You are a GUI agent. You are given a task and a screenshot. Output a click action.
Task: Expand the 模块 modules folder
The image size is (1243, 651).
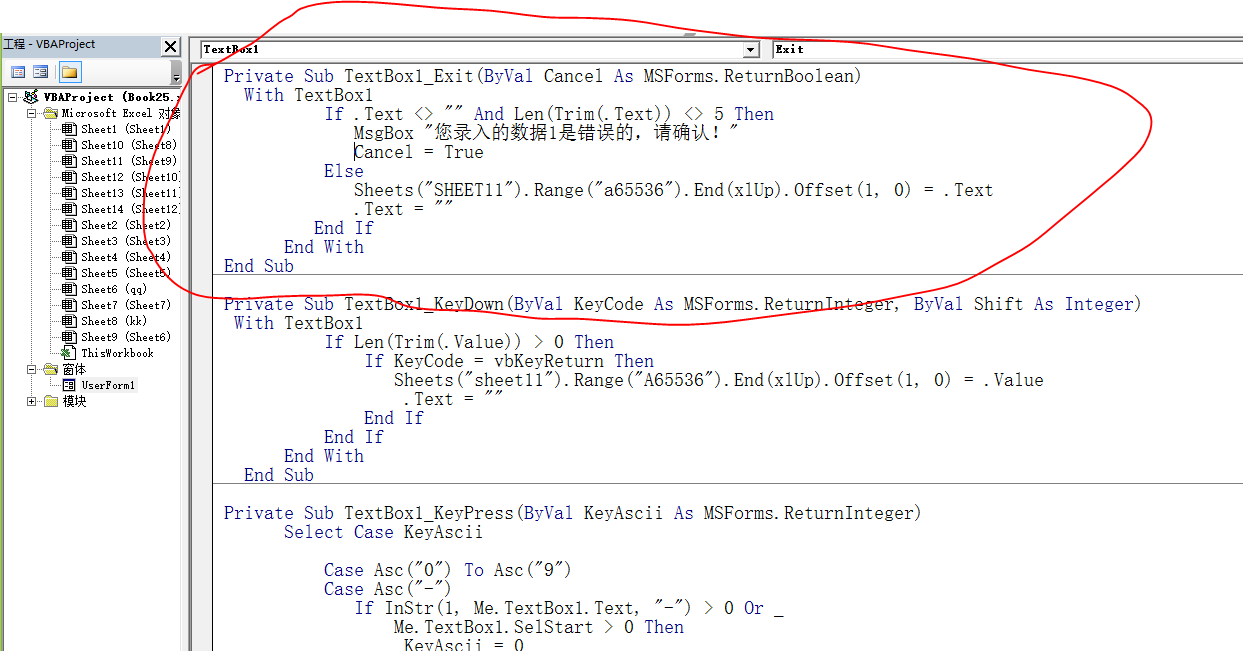32,401
